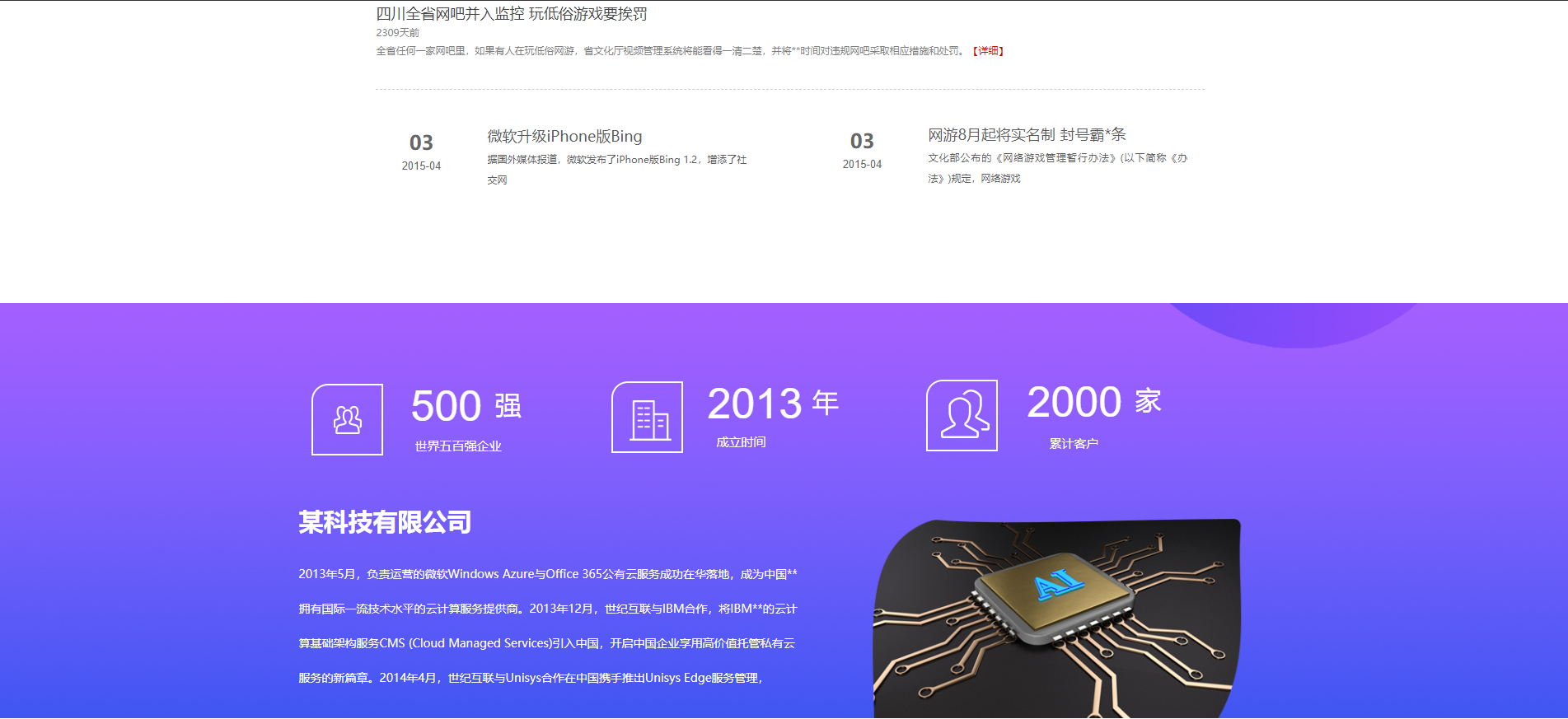Open the 微软升级iPhone版Bing article title
Screen dimensions: 1568x719
(564, 137)
